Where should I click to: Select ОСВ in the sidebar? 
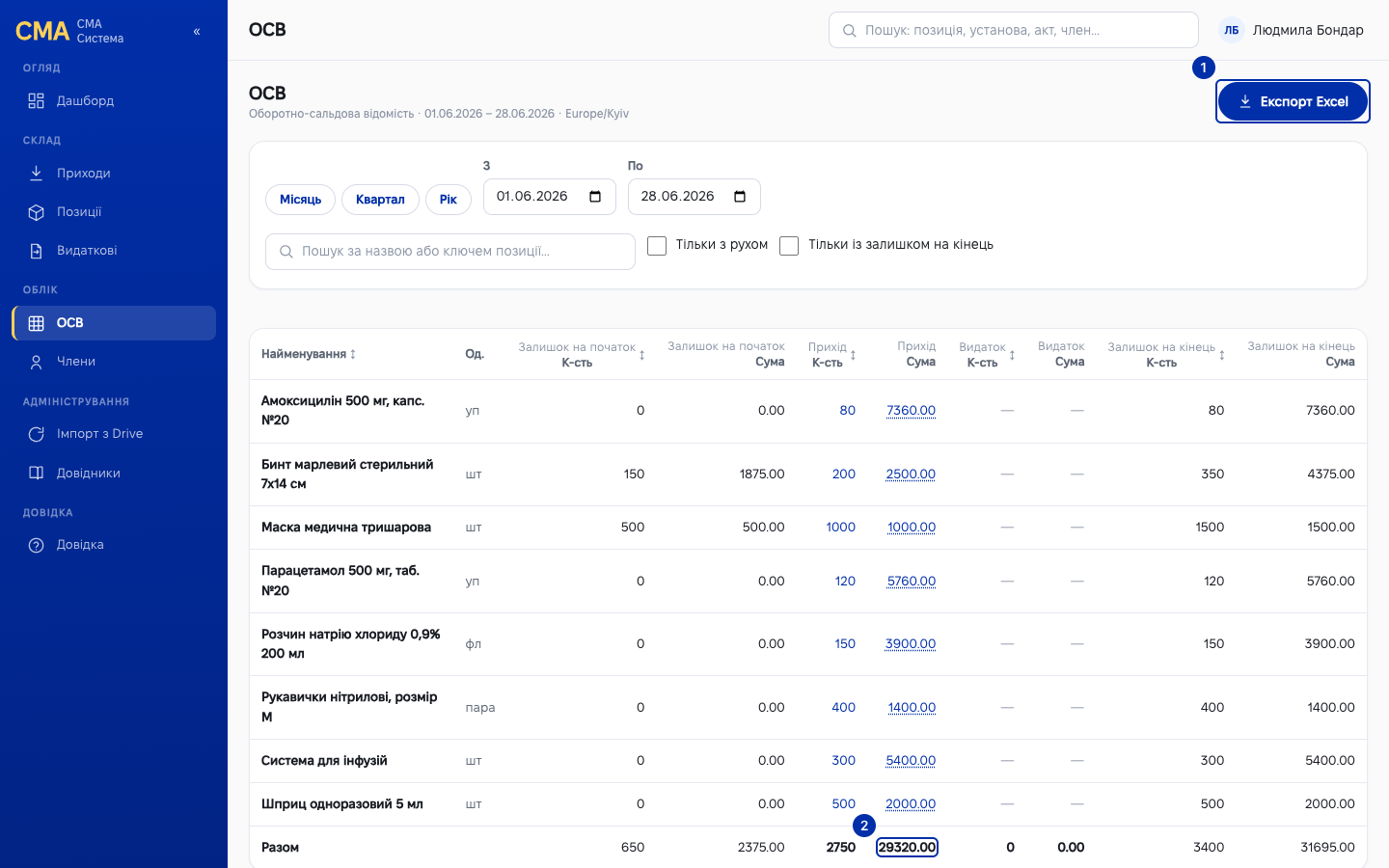click(x=114, y=323)
